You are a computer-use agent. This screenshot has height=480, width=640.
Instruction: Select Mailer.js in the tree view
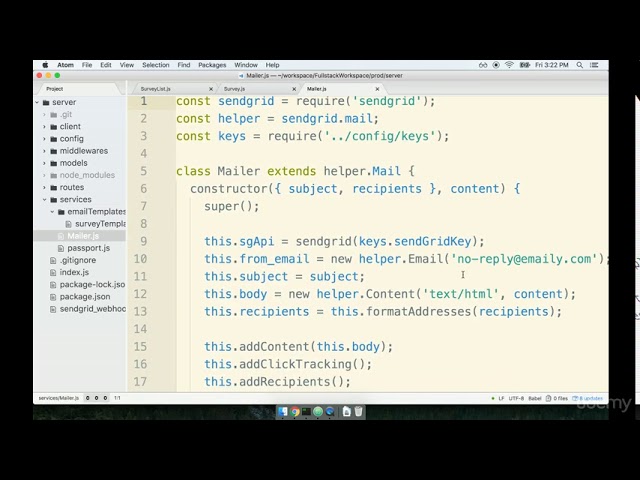tap(83, 236)
